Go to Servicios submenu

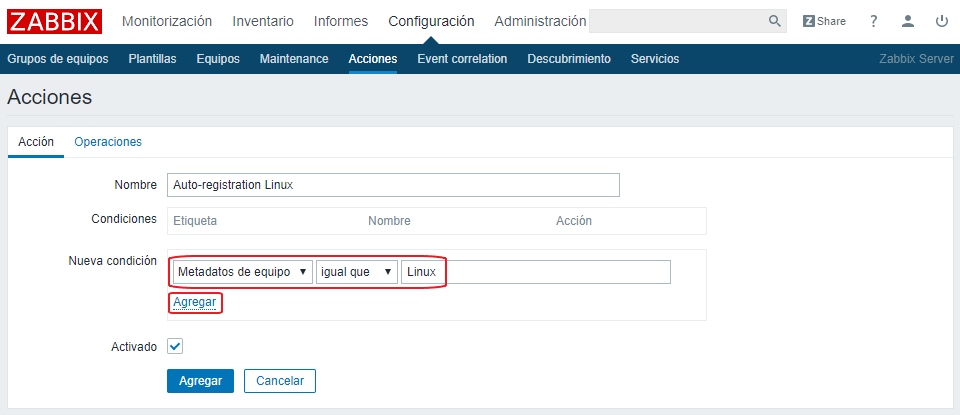click(x=655, y=59)
